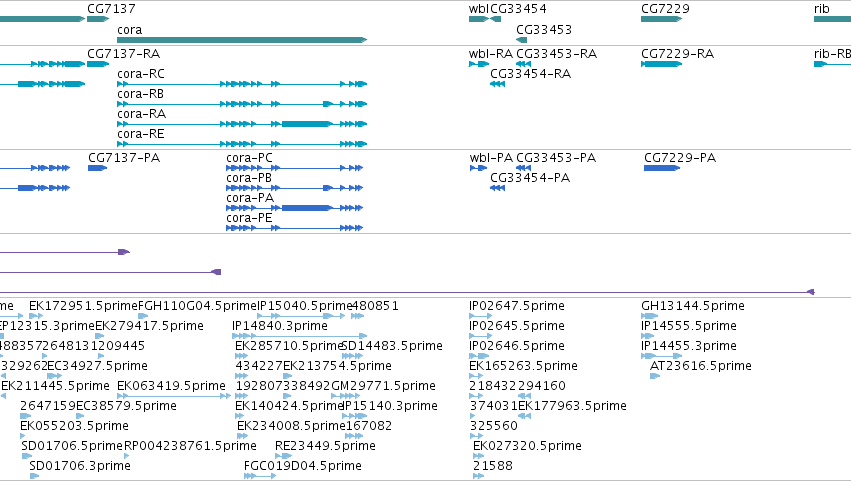
Task: Click the CG7229-PA protein bar
Action: (662, 168)
